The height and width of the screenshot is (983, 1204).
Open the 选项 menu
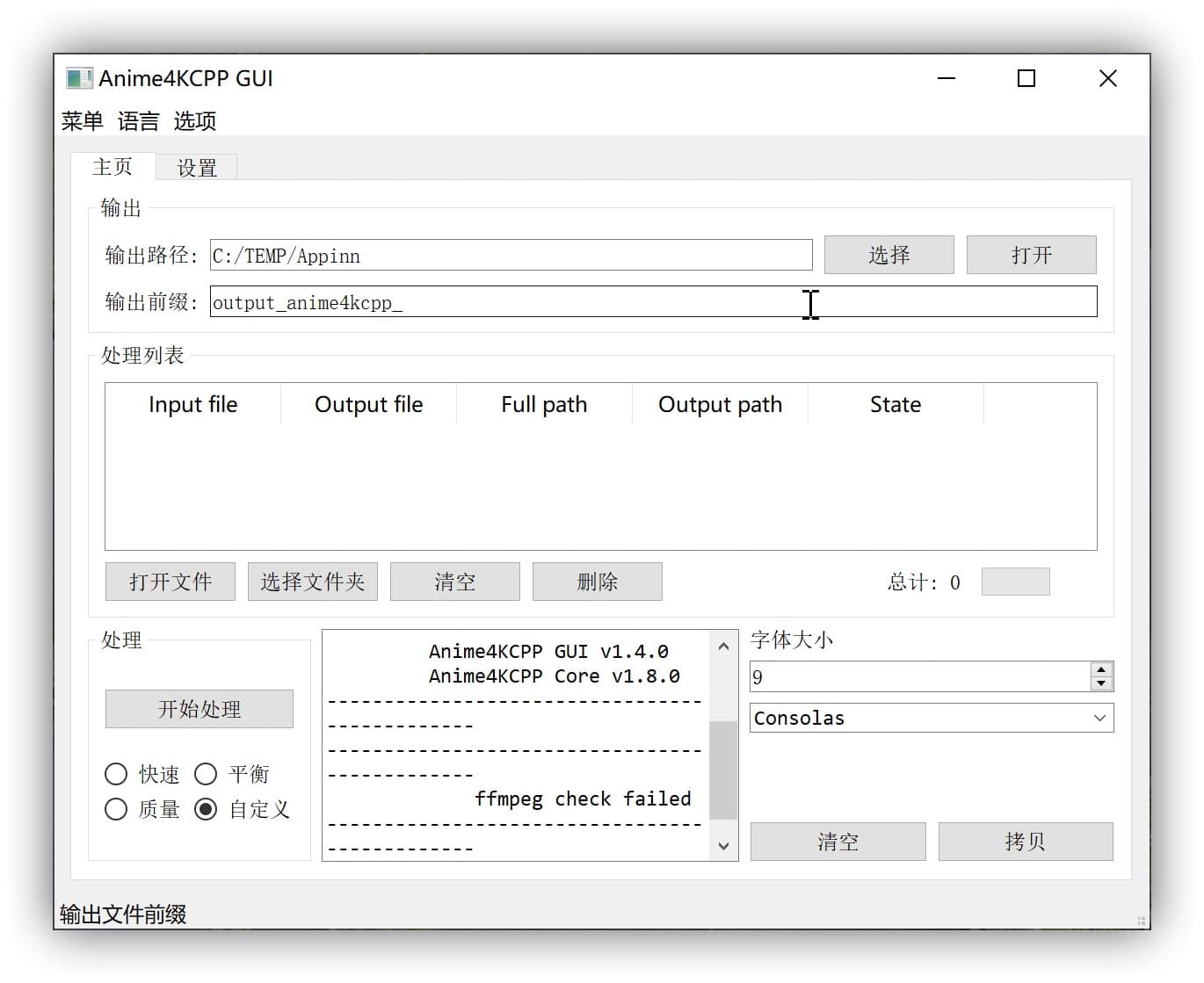(x=195, y=121)
